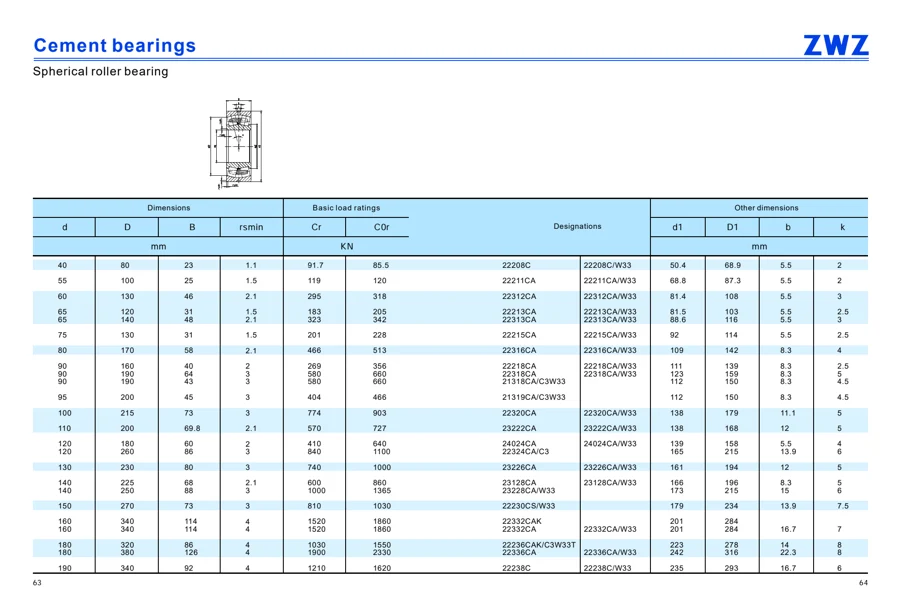Click designation 23226CA
Image resolution: width=900 pixels, height=615 pixels.
(519, 467)
